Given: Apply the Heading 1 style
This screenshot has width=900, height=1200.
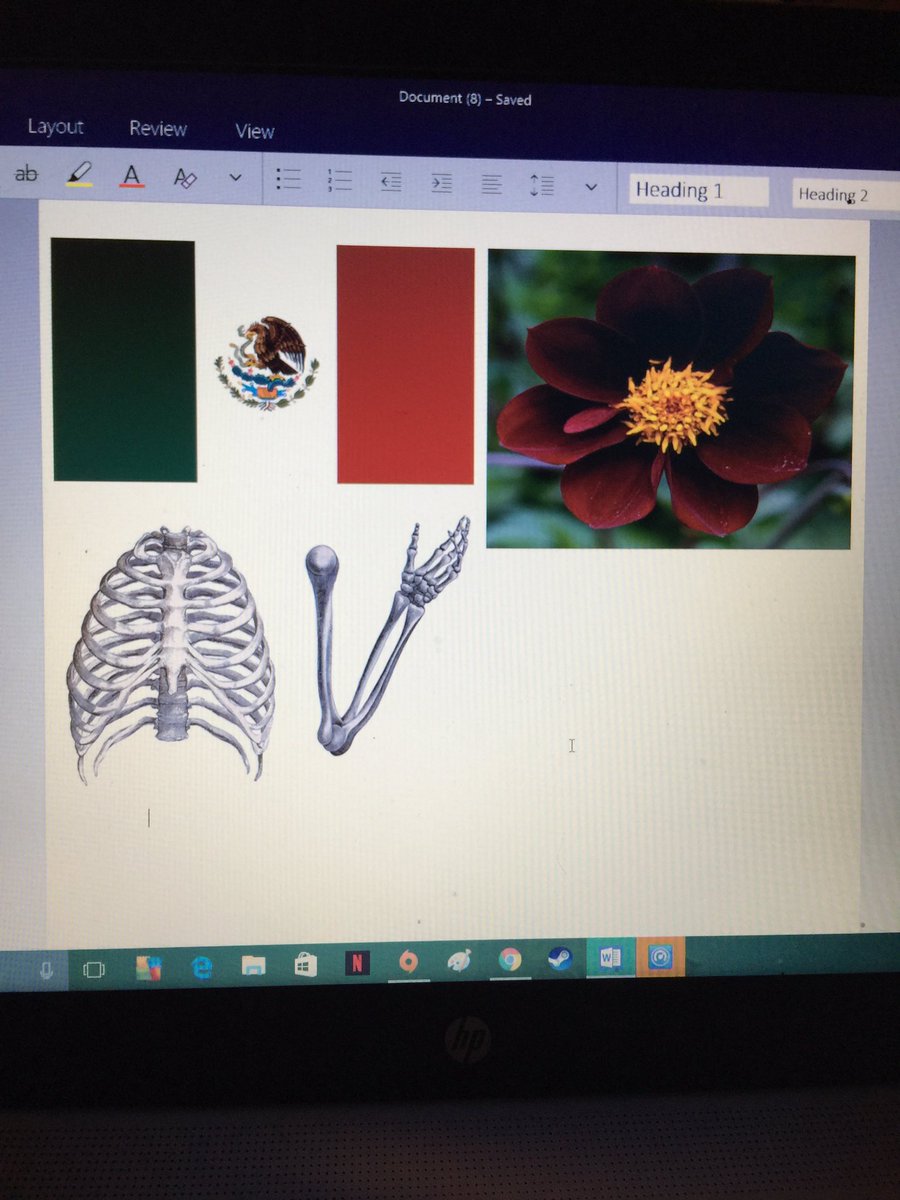Looking at the screenshot, I should point(699,191).
